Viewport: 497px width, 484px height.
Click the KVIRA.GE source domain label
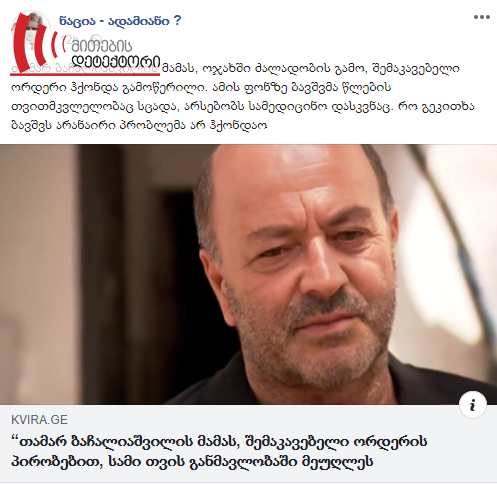pos(39,420)
